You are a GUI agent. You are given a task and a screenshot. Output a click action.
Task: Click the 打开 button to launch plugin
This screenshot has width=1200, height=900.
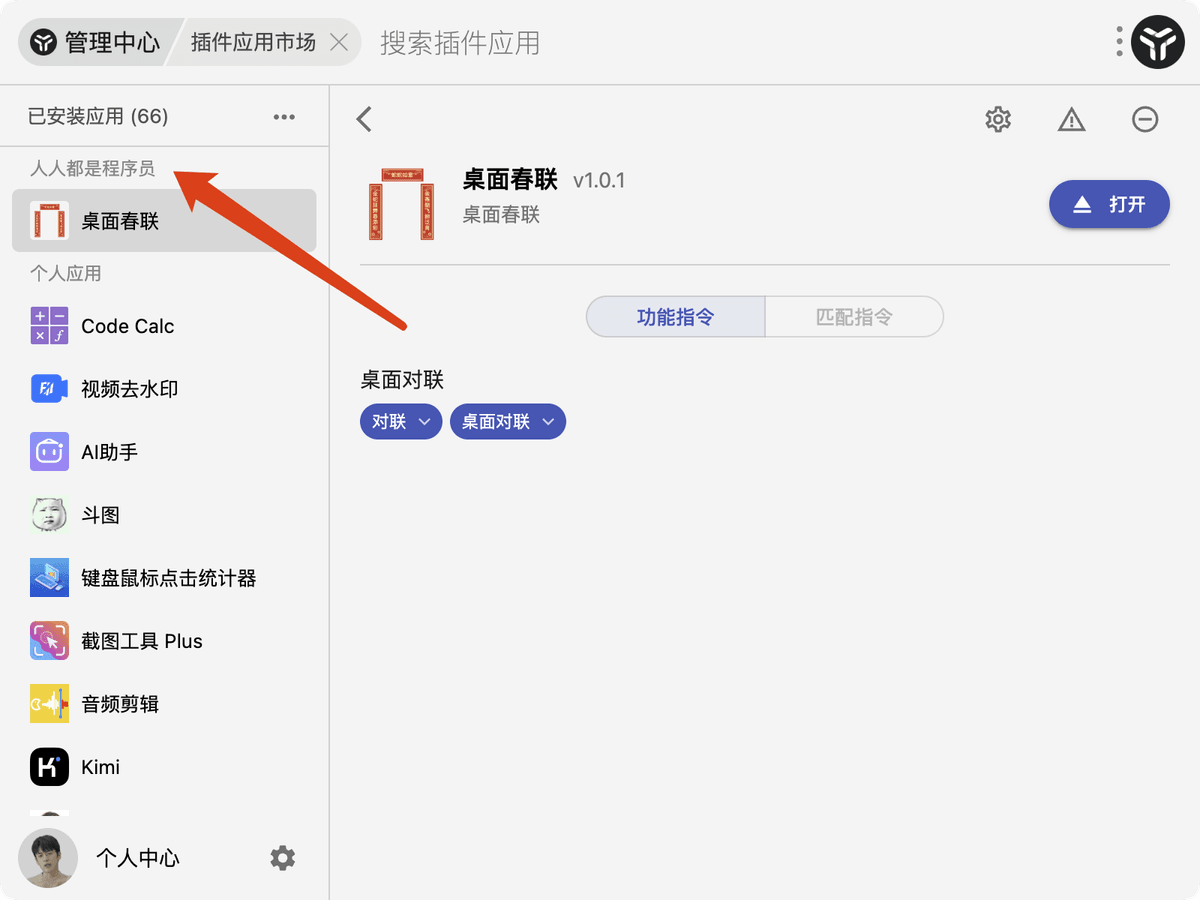[1109, 203]
